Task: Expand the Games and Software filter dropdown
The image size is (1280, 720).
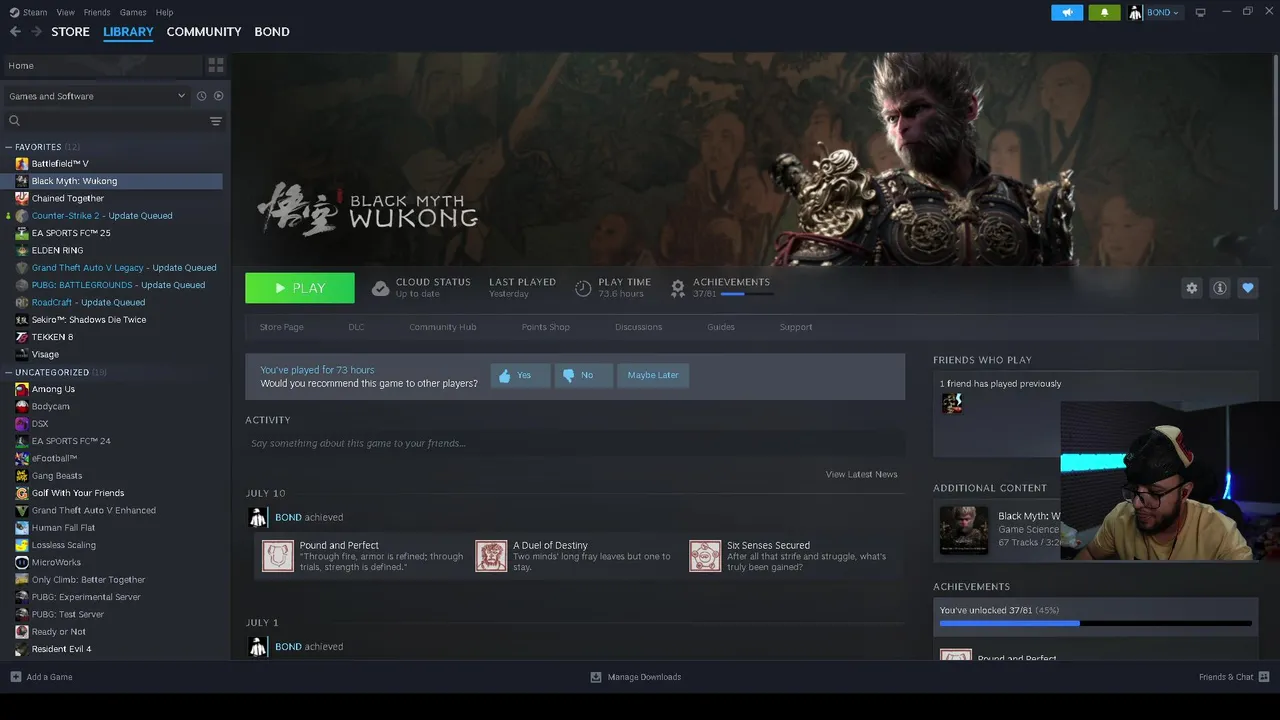Action: click(97, 96)
